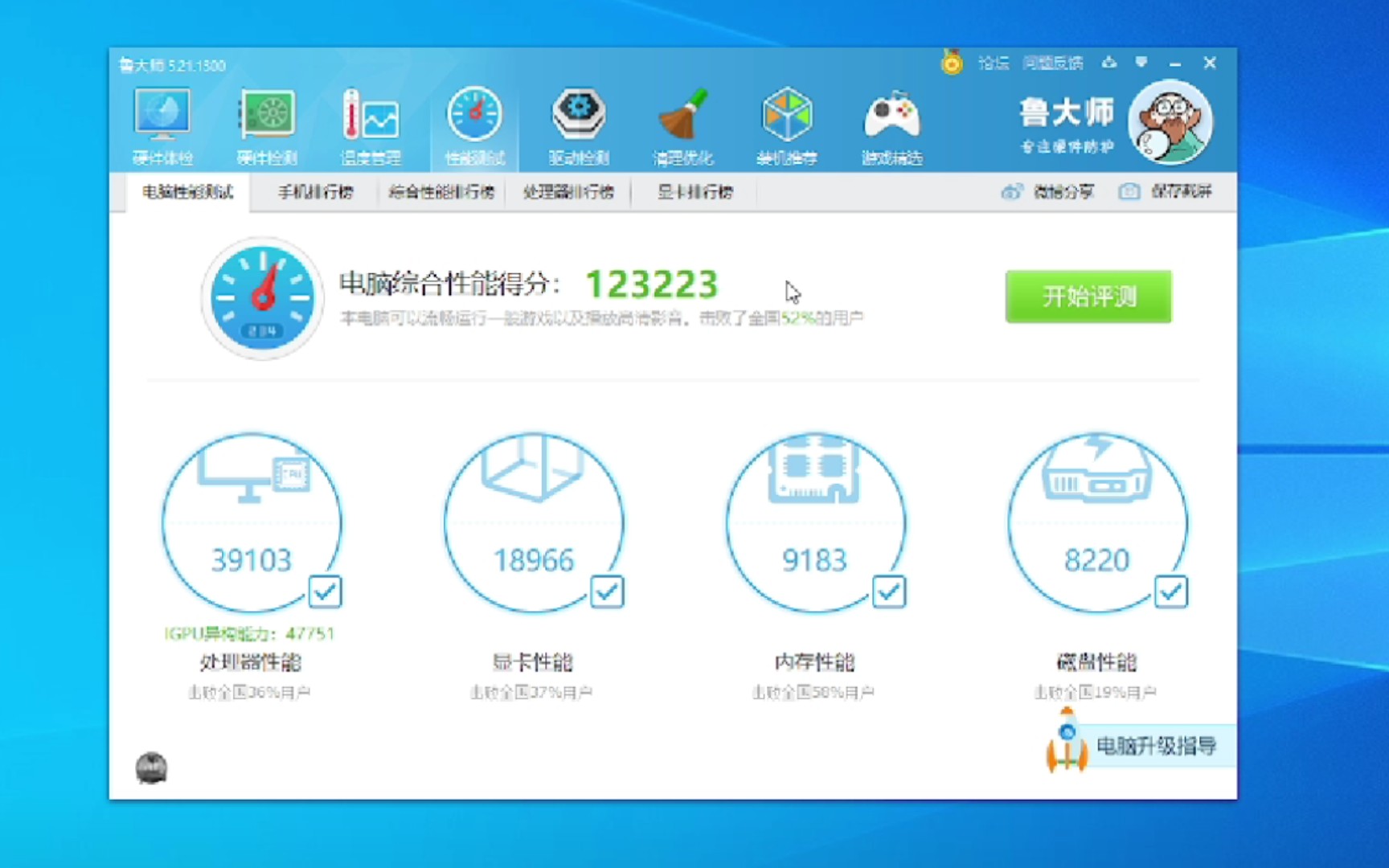Click the 内存性能 label

814,662
